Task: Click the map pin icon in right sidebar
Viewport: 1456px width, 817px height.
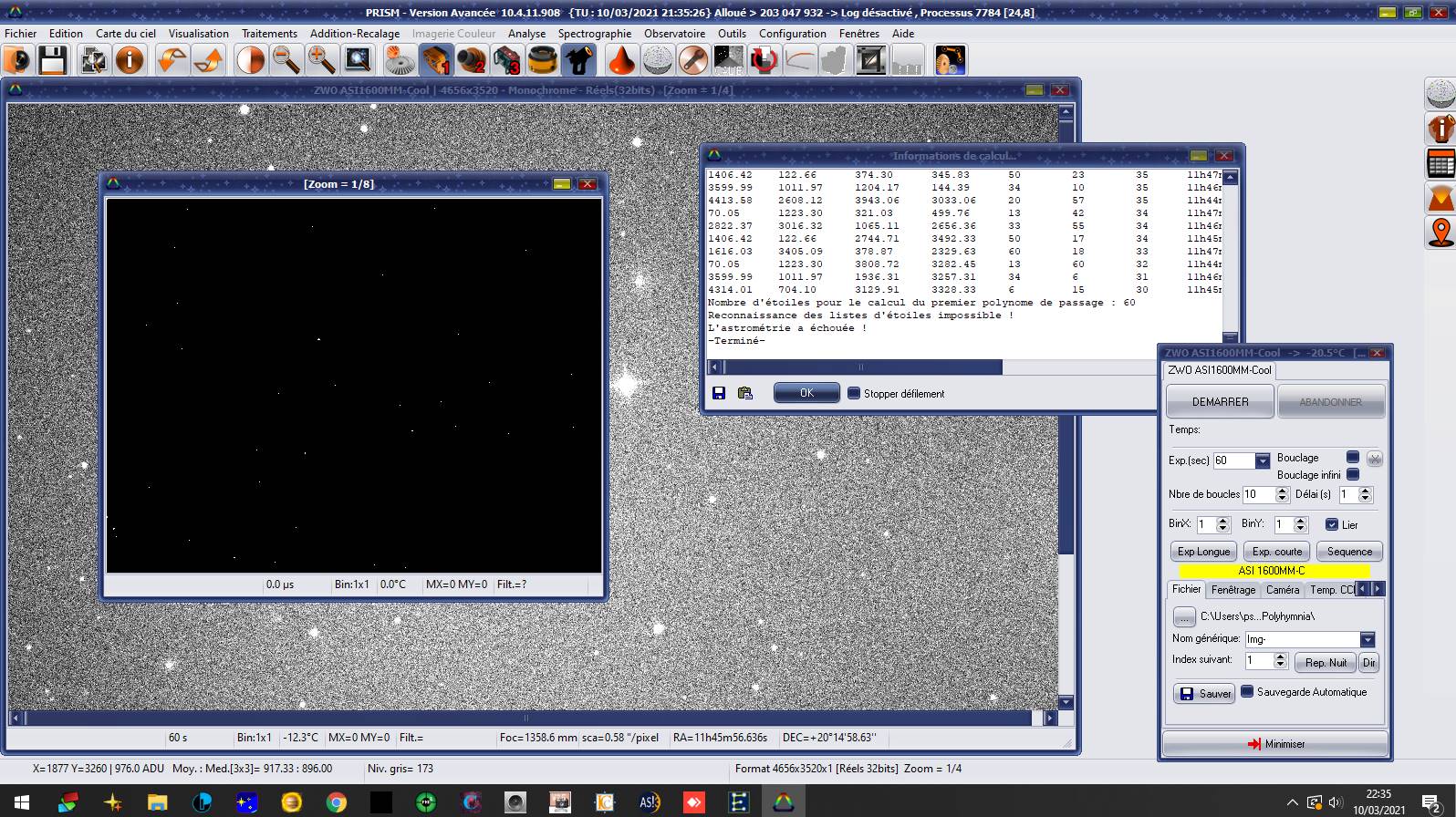Action: (1440, 232)
